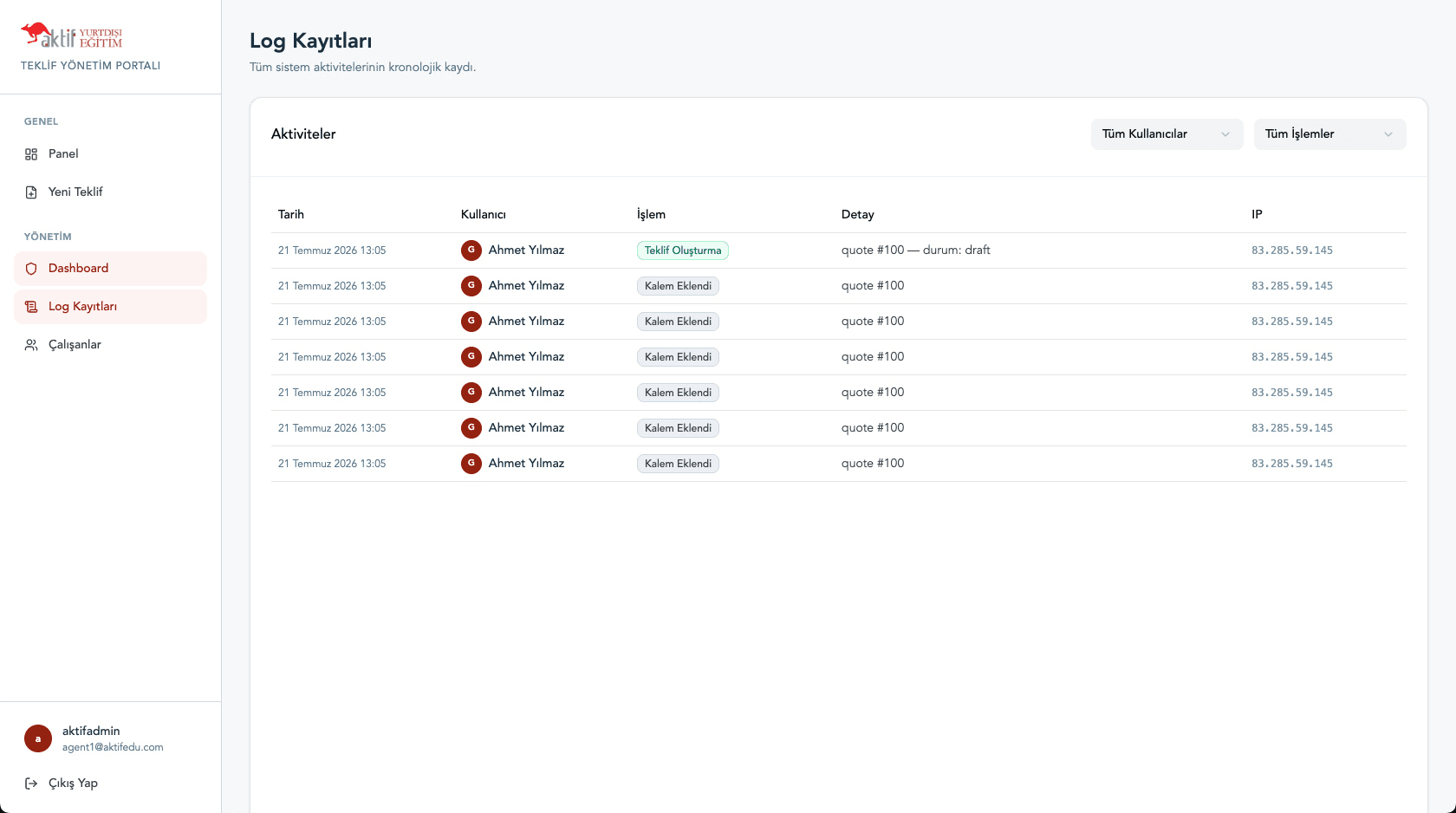Click Ahmet Yılmaz in Teklif Oluşturma row
1456x813 pixels.
pos(526,250)
